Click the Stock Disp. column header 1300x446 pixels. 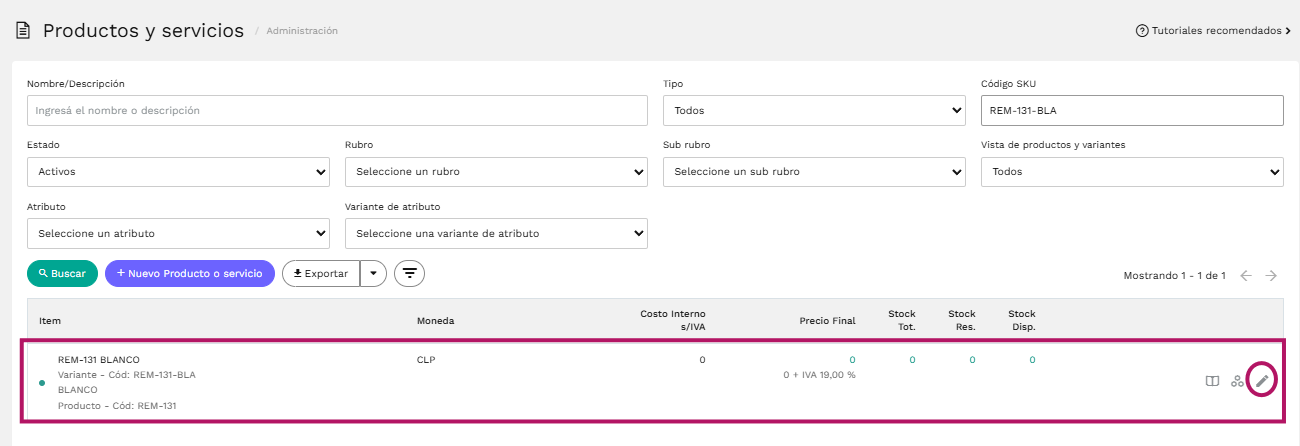1022,320
